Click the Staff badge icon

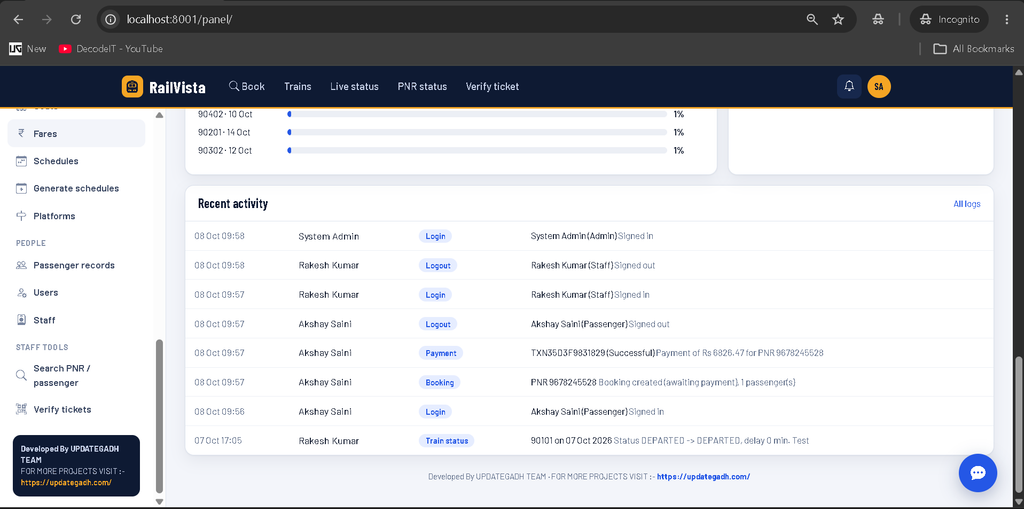coord(21,320)
